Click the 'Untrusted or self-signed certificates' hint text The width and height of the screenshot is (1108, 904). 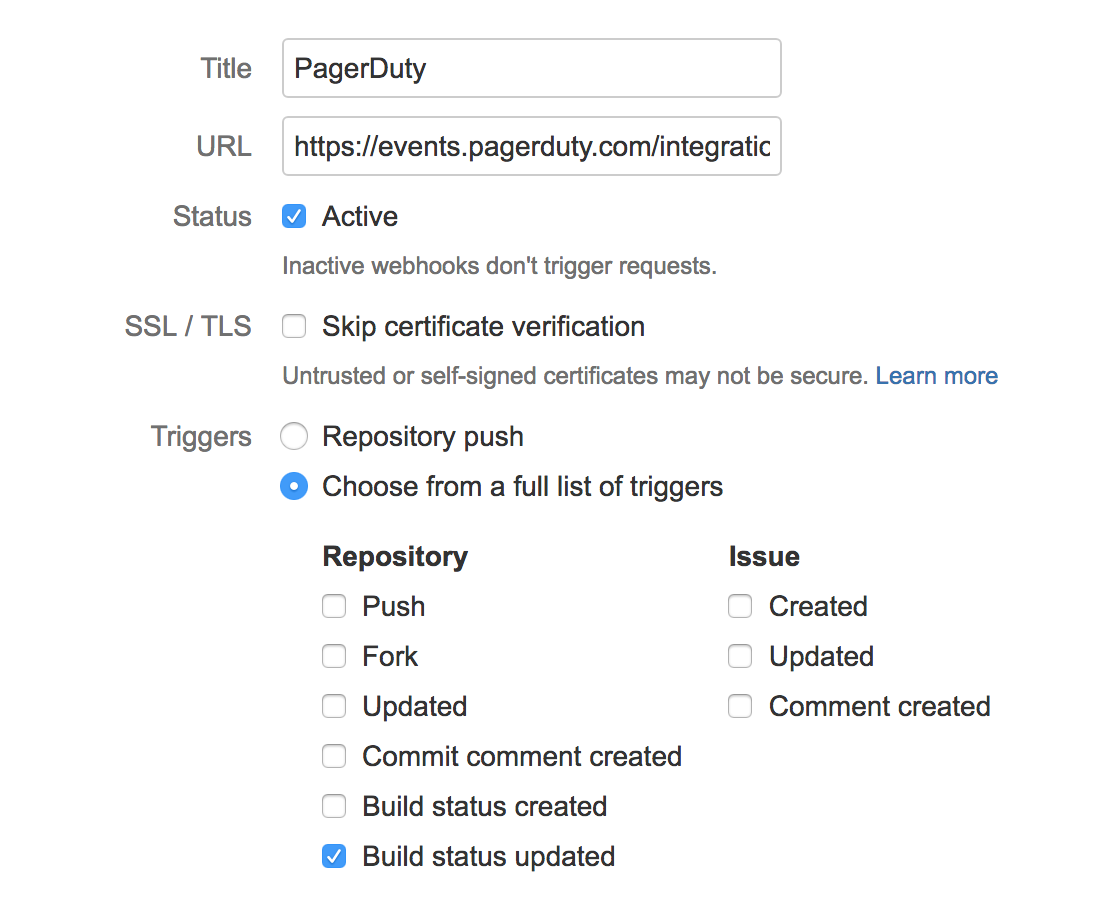point(575,376)
